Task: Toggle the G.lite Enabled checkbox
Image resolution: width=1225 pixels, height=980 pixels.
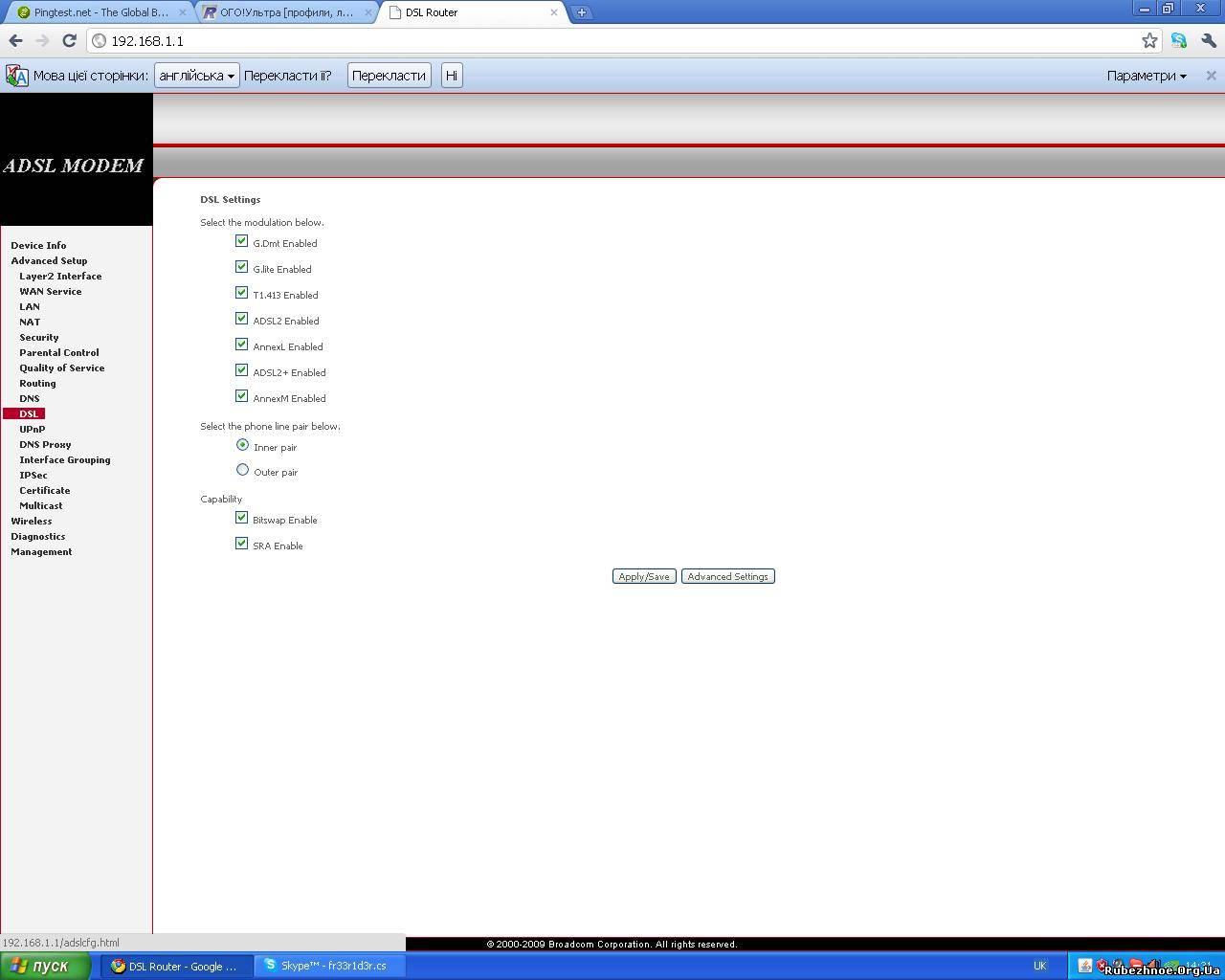Action: click(x=241, y=267)
